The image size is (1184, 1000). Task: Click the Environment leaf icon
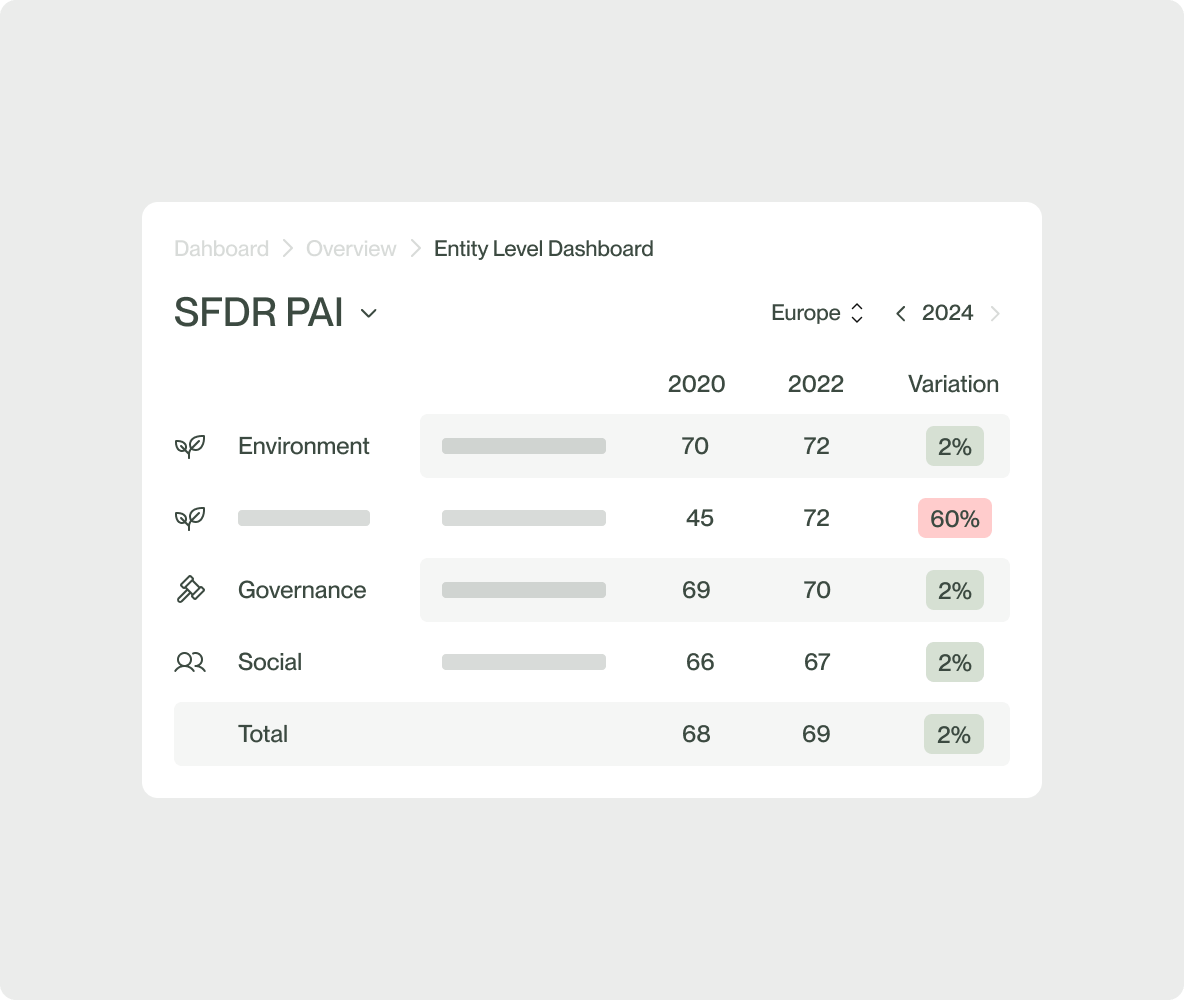[x=190, y=446]
